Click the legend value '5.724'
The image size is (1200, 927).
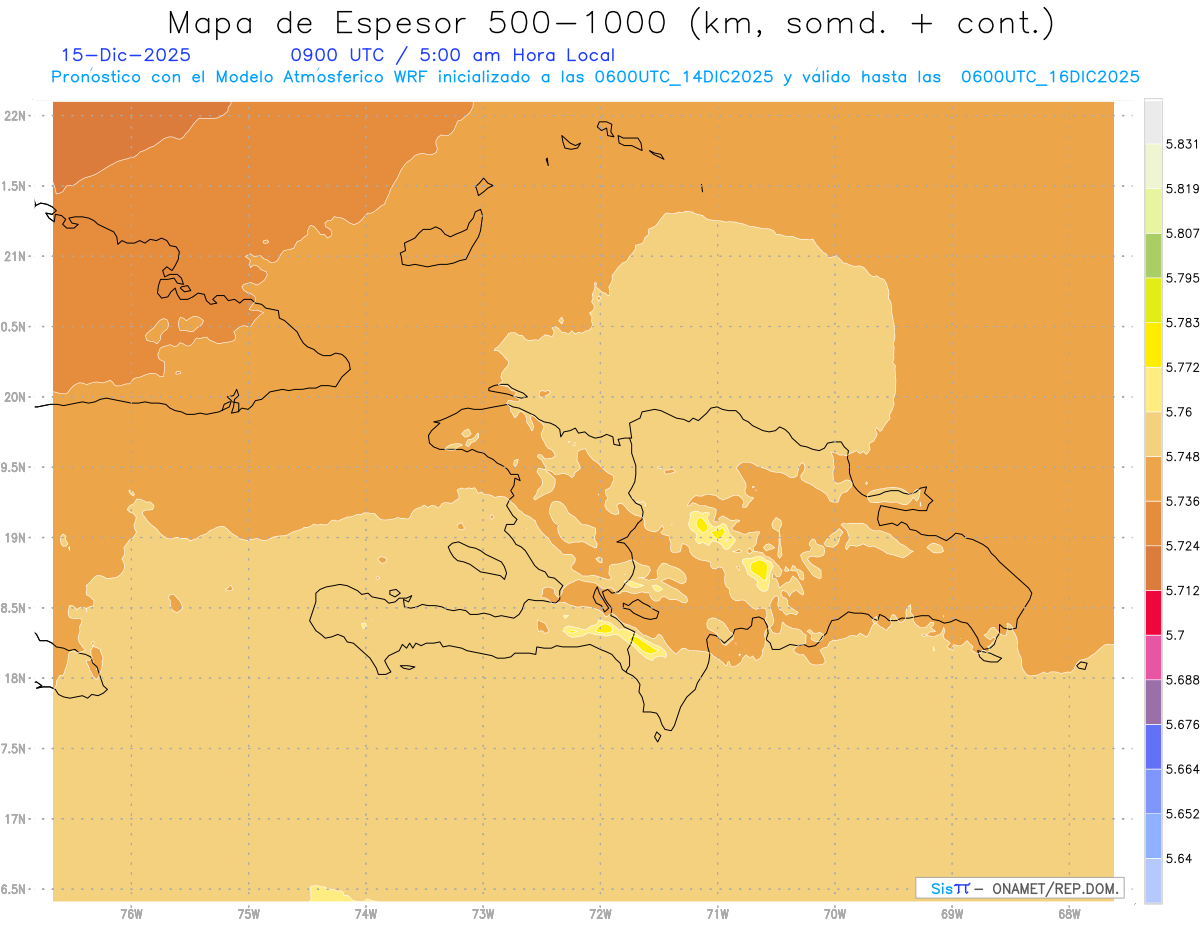point(1182,546)
